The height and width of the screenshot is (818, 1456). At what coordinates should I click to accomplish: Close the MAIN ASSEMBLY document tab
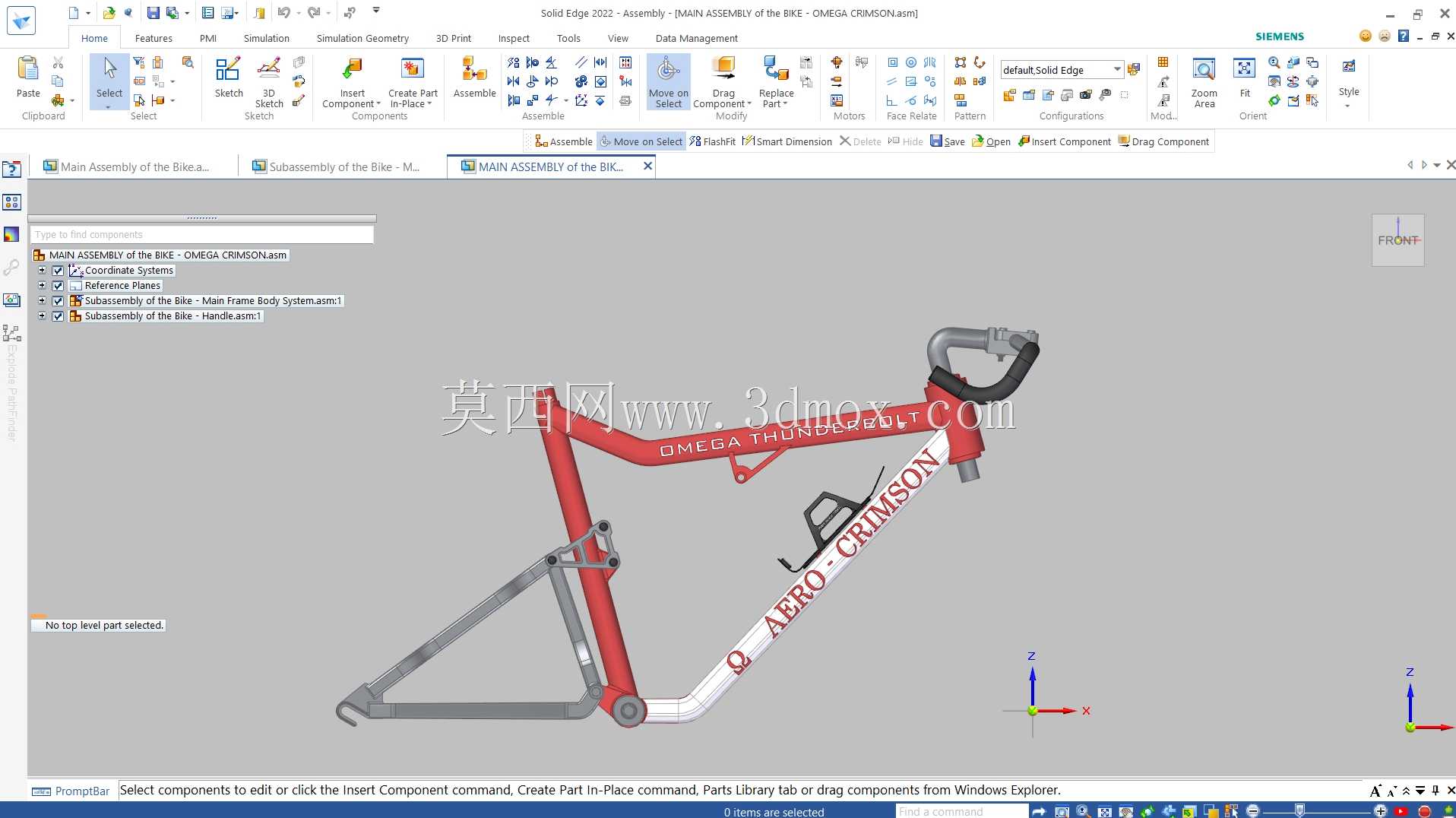tap(647, 166)
